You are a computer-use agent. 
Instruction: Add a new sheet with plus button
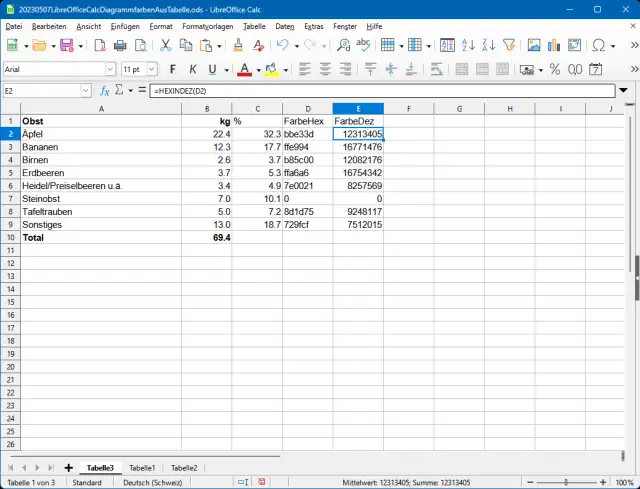[68, 468]
